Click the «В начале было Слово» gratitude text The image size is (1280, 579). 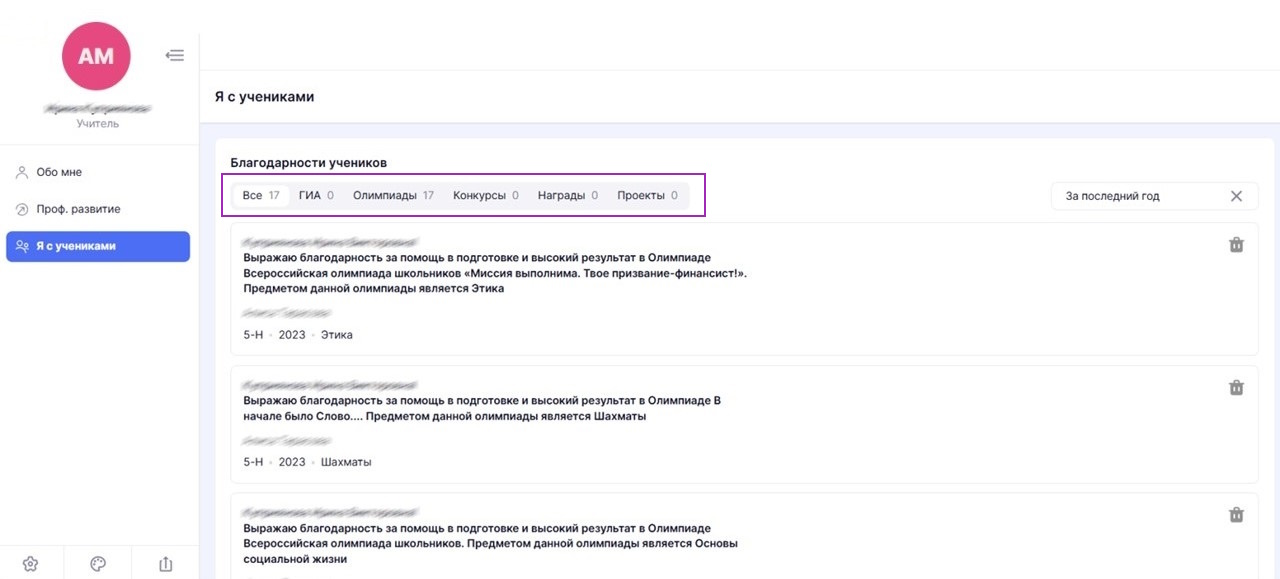pos(482,408)
